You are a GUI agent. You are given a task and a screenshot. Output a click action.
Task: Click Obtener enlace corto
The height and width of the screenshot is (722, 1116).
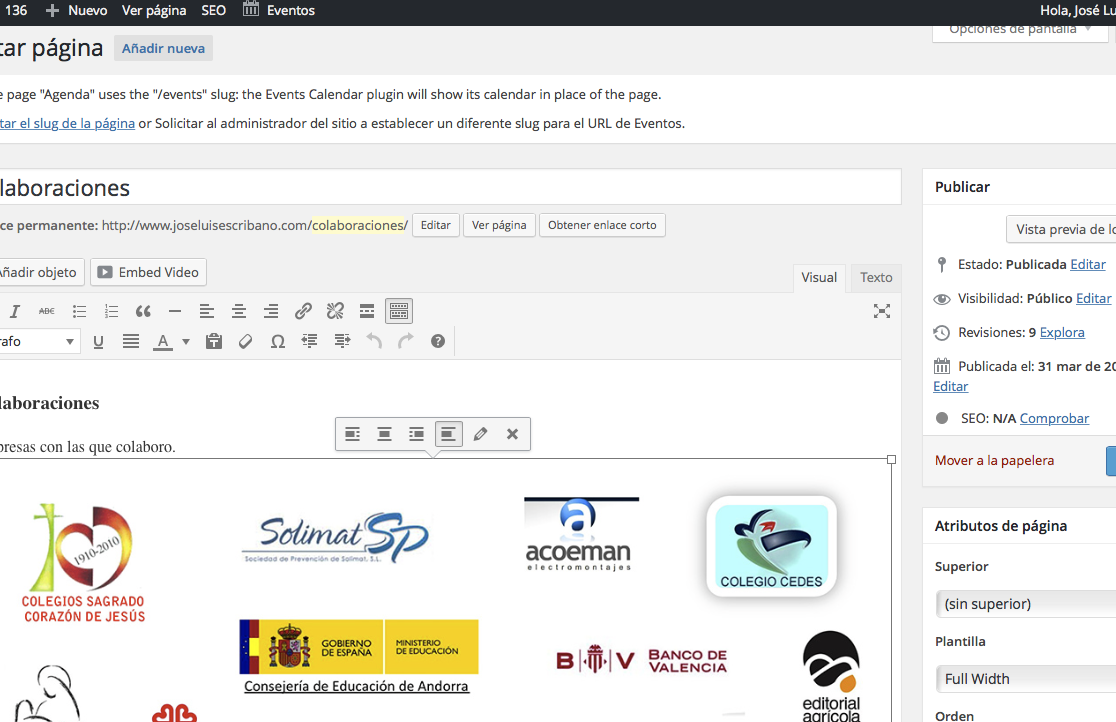pyautogui.click(x=602, y=225)
